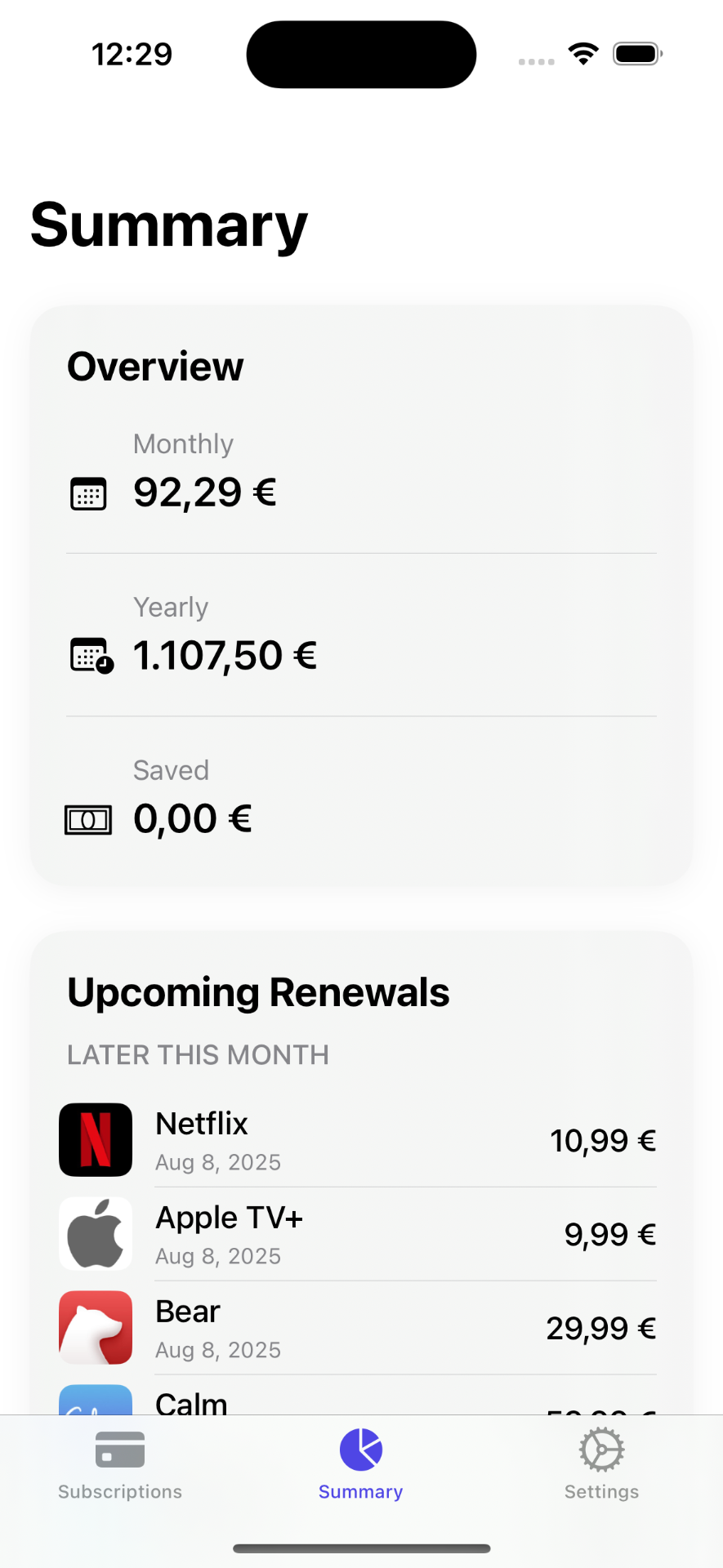Image resolution: width=723 pixels, height=1568 pixels.
Task: Tap the Wi-Fi status icon
Action: pos(583,54)
